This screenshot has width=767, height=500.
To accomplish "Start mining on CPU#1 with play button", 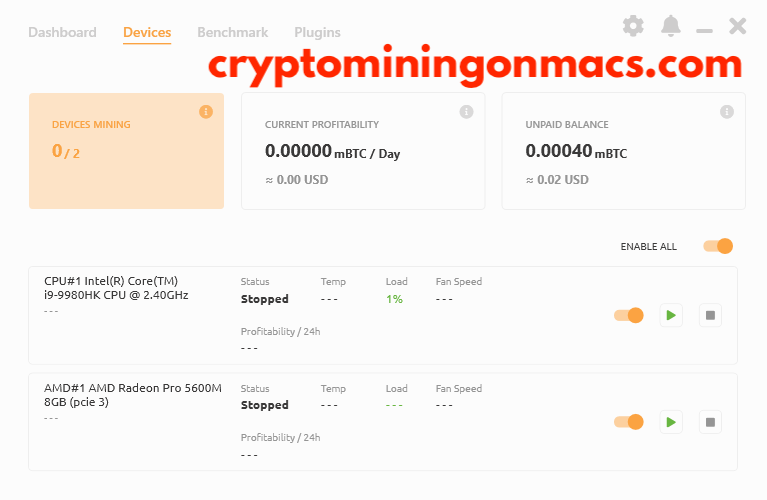I will [x=671, y=316].
